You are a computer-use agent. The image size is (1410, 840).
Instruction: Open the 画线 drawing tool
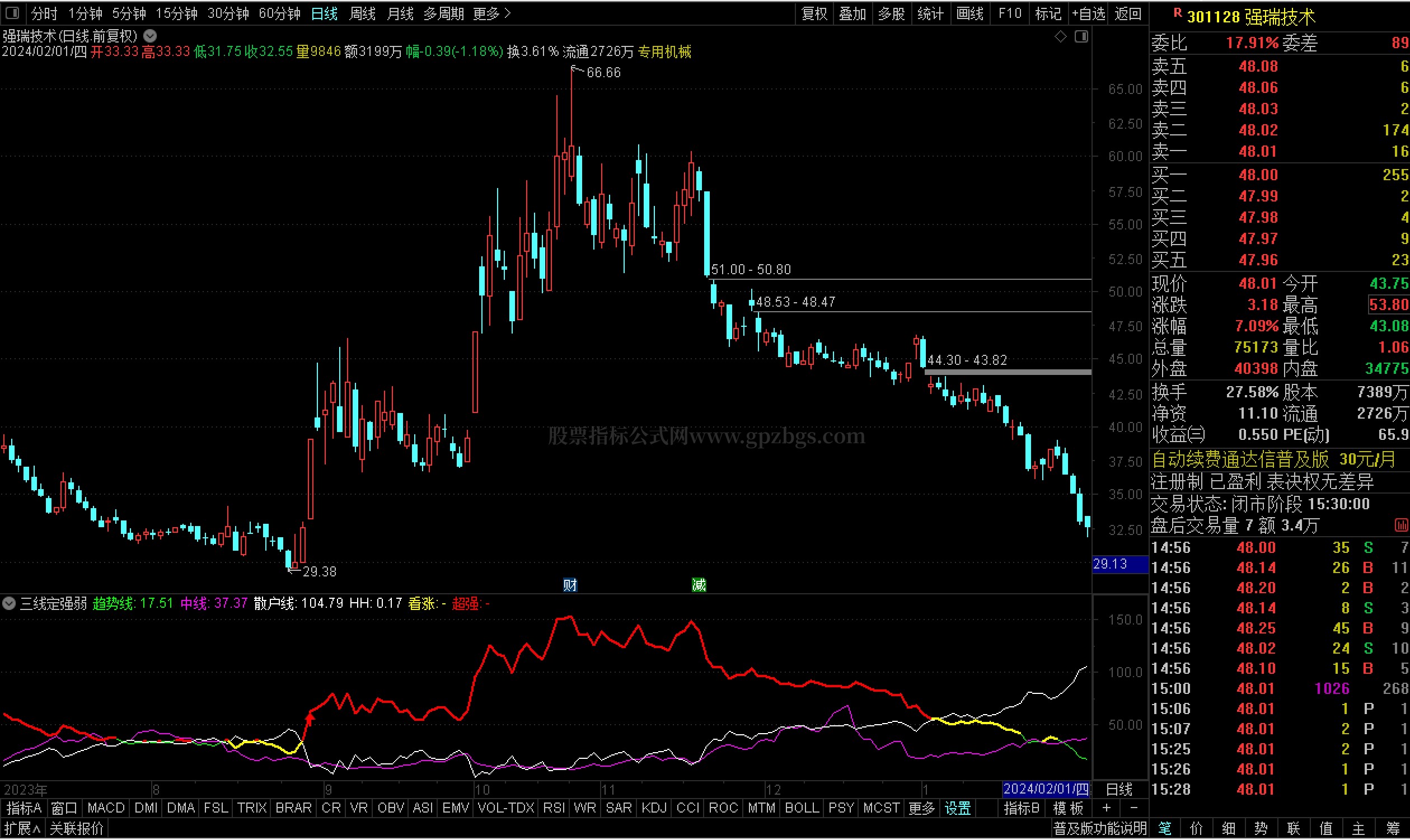point(969,13)
